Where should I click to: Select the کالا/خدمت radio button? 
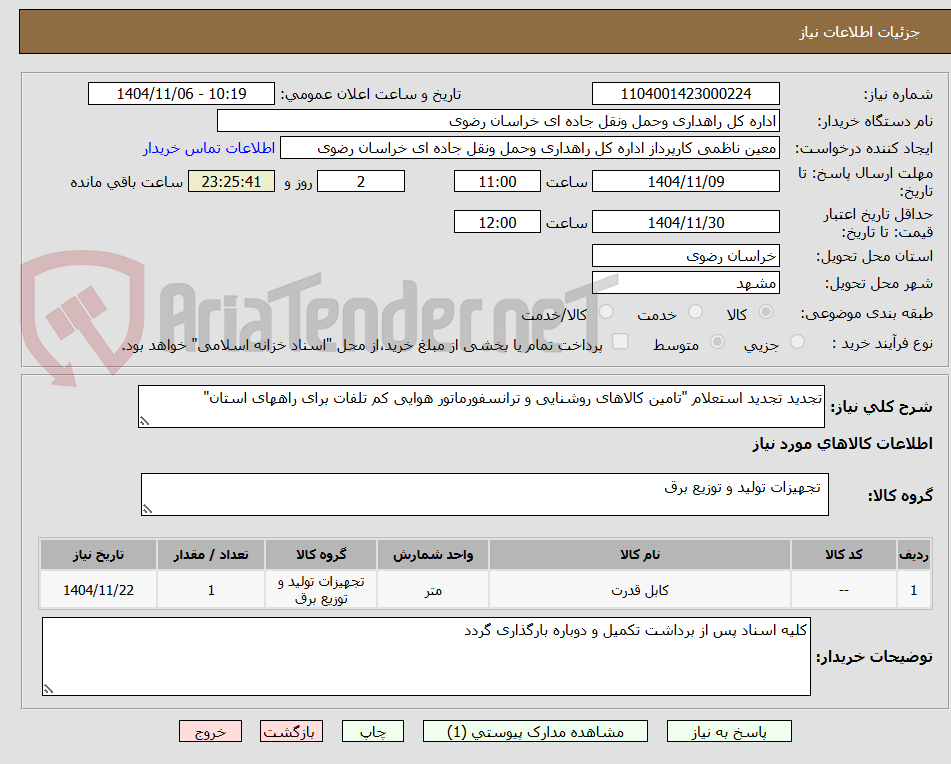tap(606, 312)
